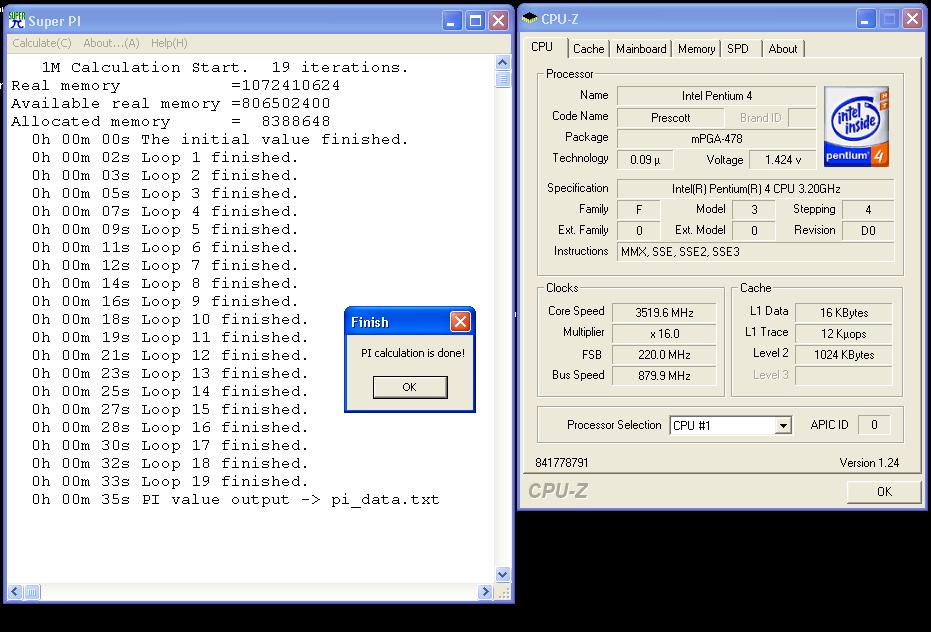Expand the Processor Selection CPU #1 dropdown
The width and height of the screenshot is (931, 632).
tap(783, 425)
